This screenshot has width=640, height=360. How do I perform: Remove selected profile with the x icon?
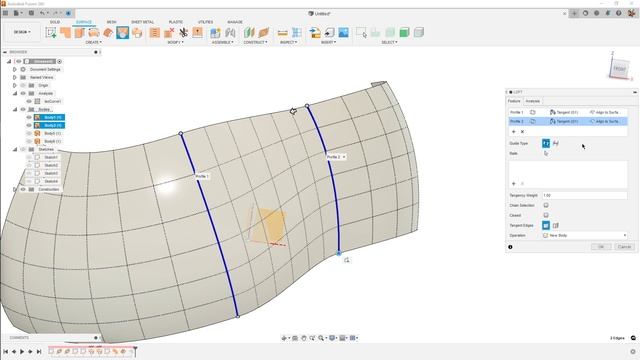click(522, 132)
